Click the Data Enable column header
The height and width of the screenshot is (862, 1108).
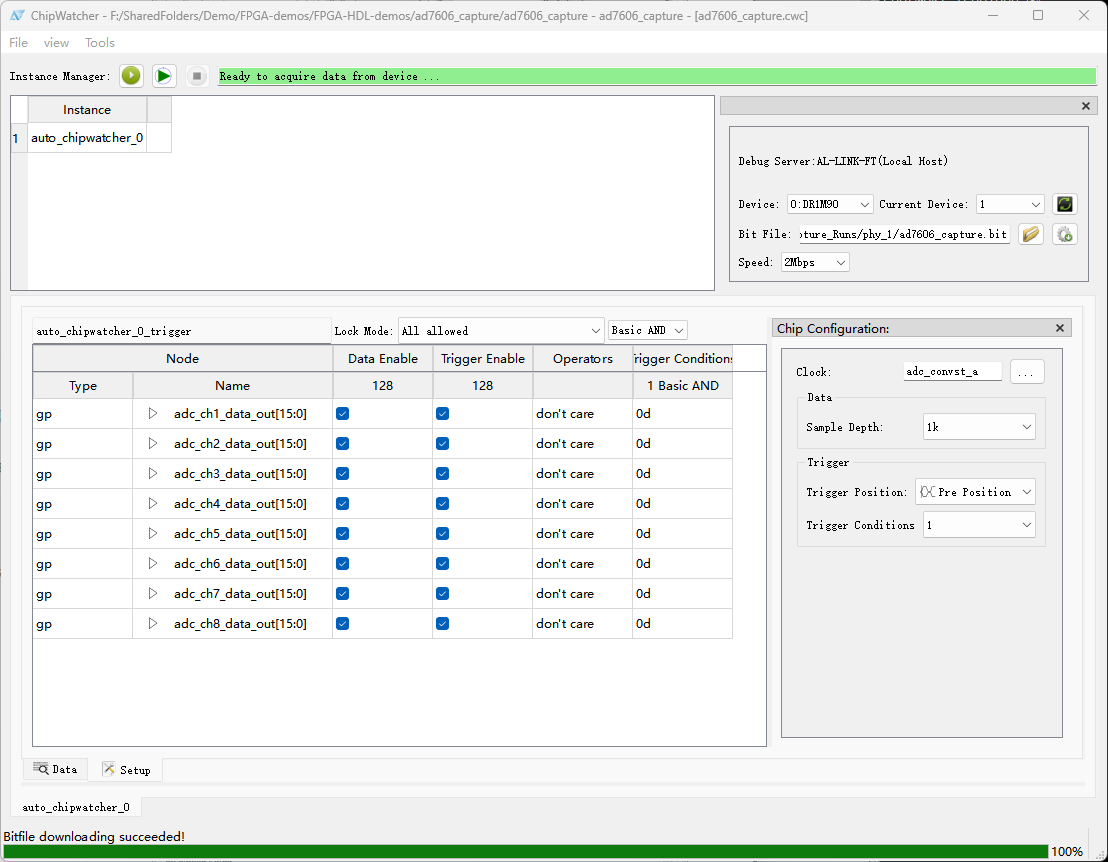383,358
